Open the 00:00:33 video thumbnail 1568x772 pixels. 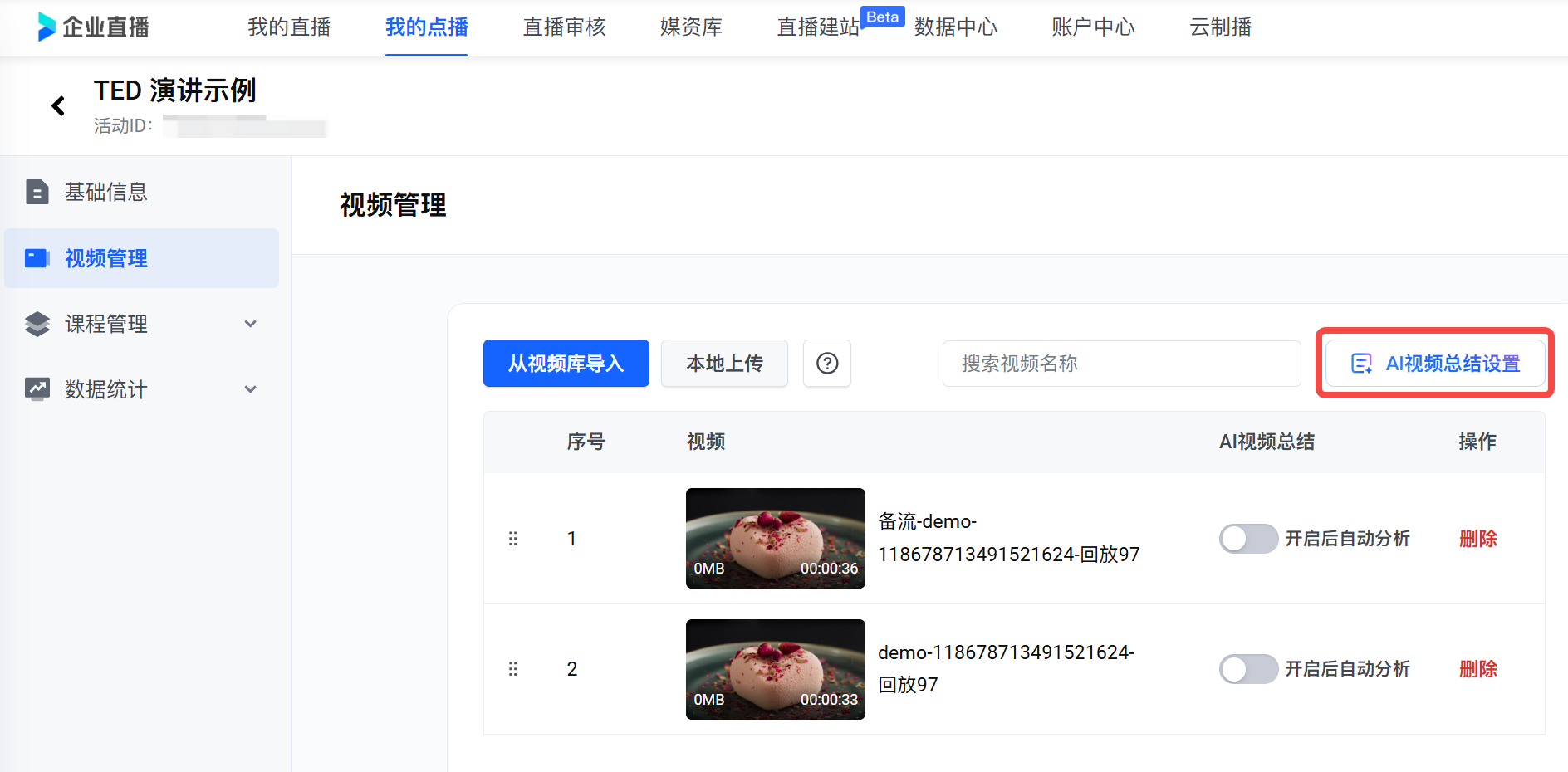click(776, 669)
